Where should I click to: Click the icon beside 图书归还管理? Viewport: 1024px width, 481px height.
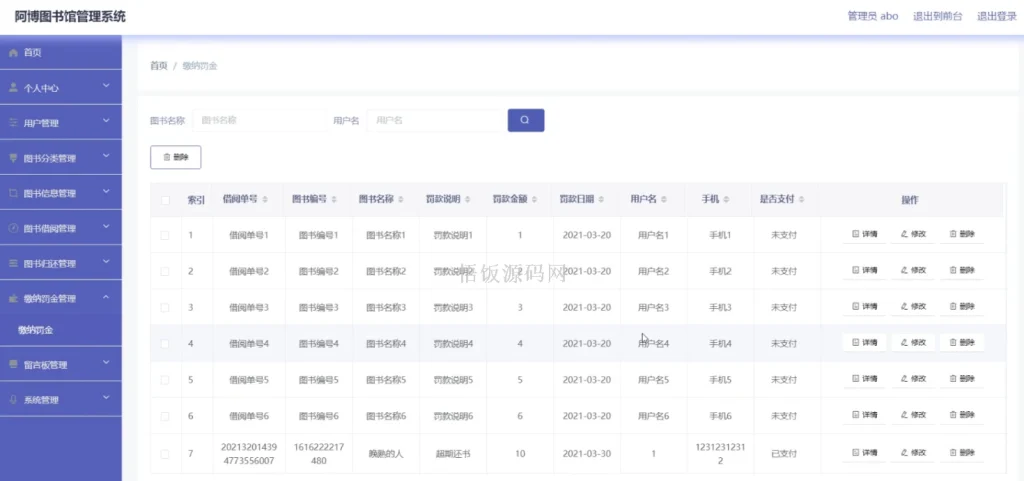13,264
